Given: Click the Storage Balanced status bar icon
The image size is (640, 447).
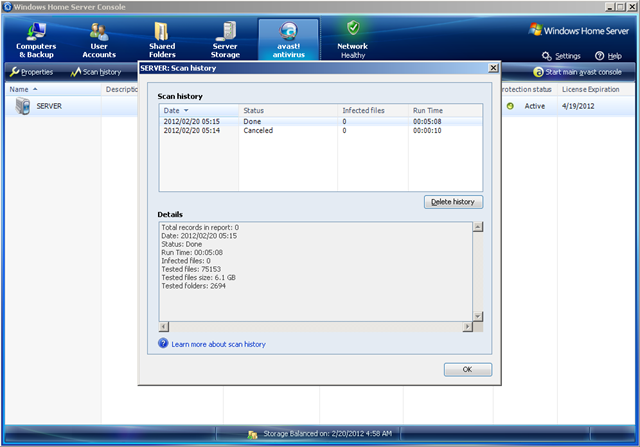Looking at the screenshot, I should 252,434.
